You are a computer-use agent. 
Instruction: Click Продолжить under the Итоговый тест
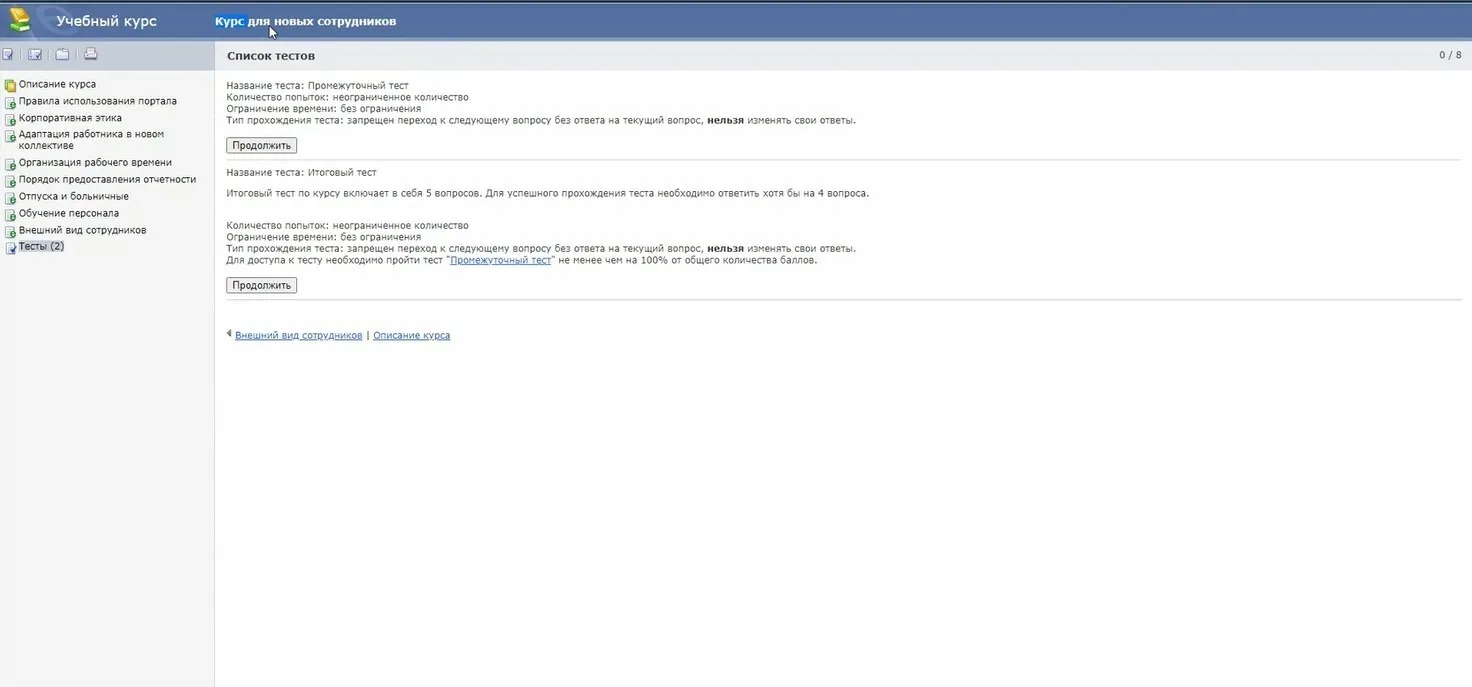[262, 285]
